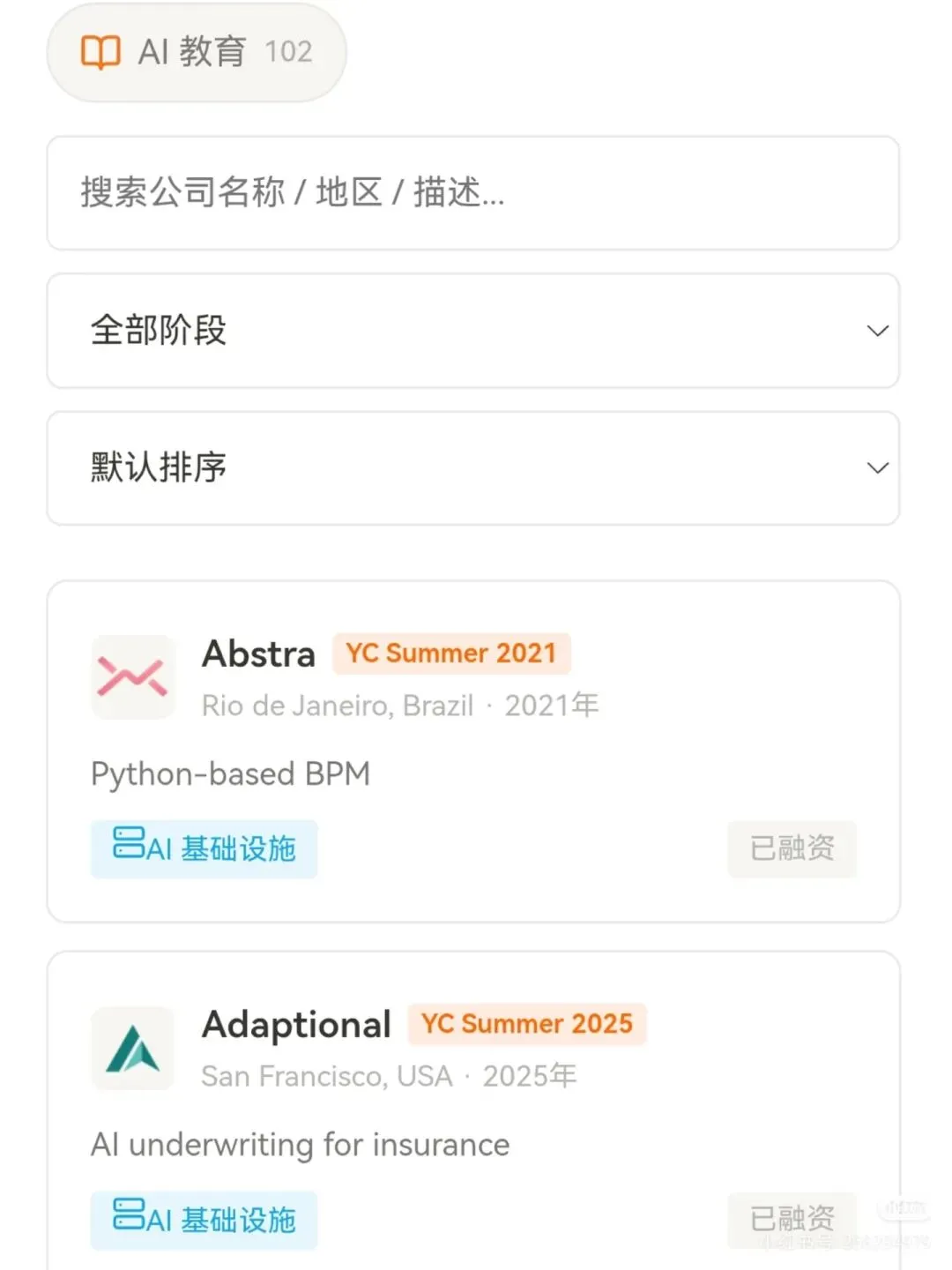Click the Abstra company logo

click(133, 677)
